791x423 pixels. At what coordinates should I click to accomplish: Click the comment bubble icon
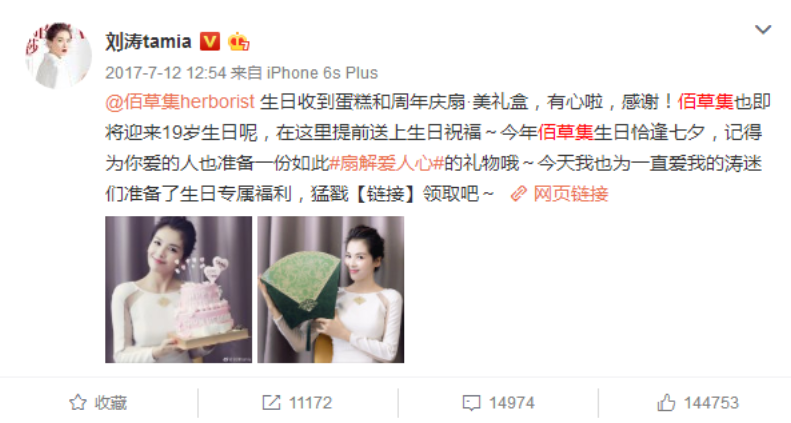click(471, 403)
